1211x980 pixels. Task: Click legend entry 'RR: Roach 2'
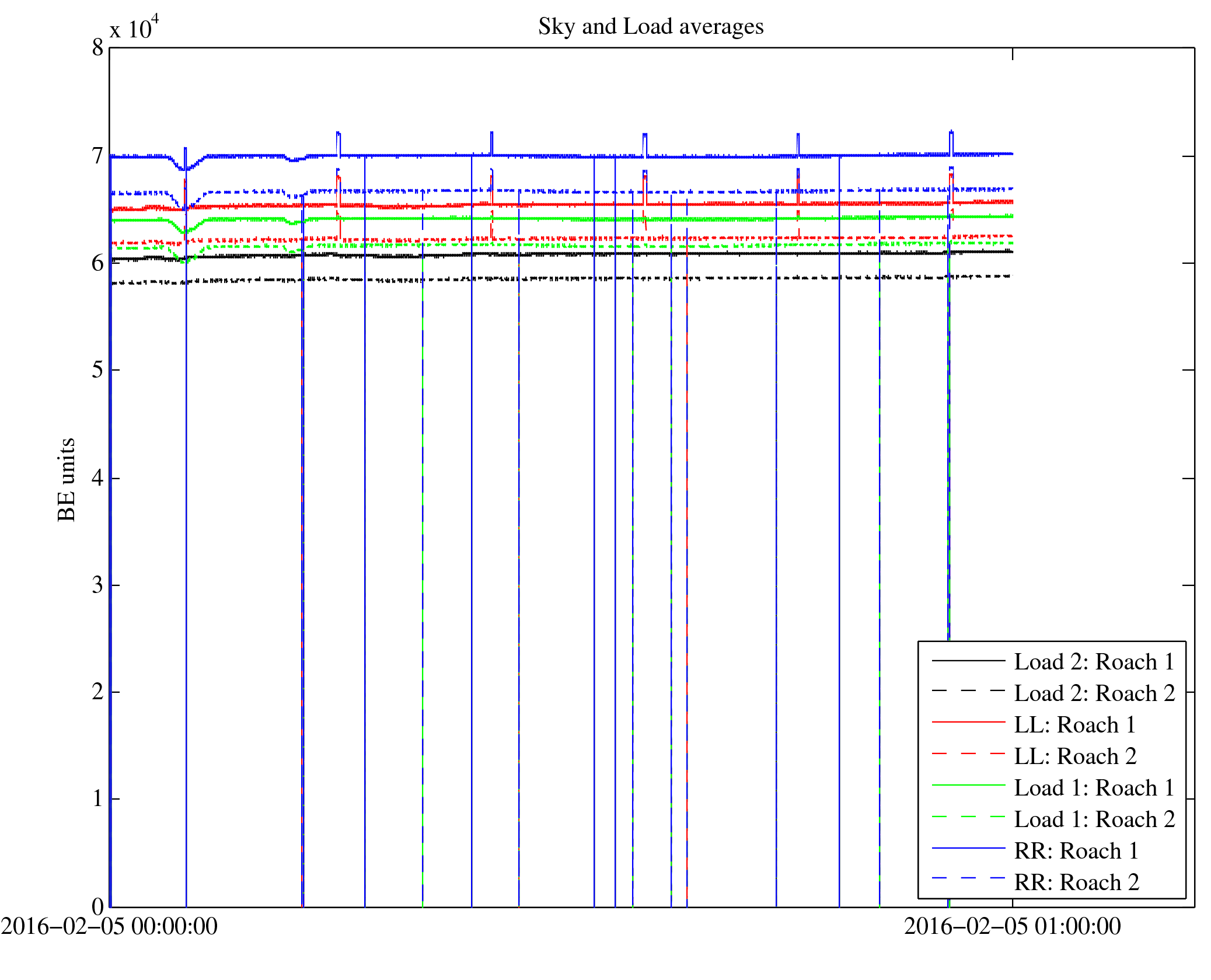coord(1076,883)
